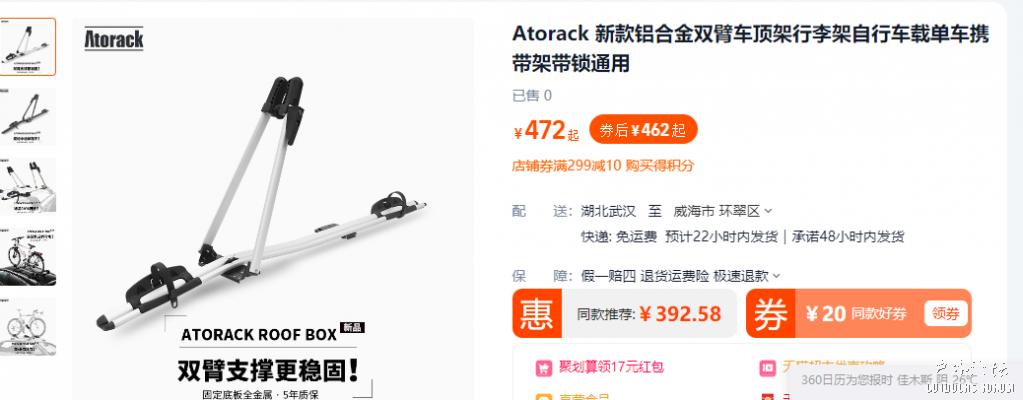Click the 领券 claim coupon button
Image resolution: width=1023 pixels, height=400 pixels.
coord(945,314)
